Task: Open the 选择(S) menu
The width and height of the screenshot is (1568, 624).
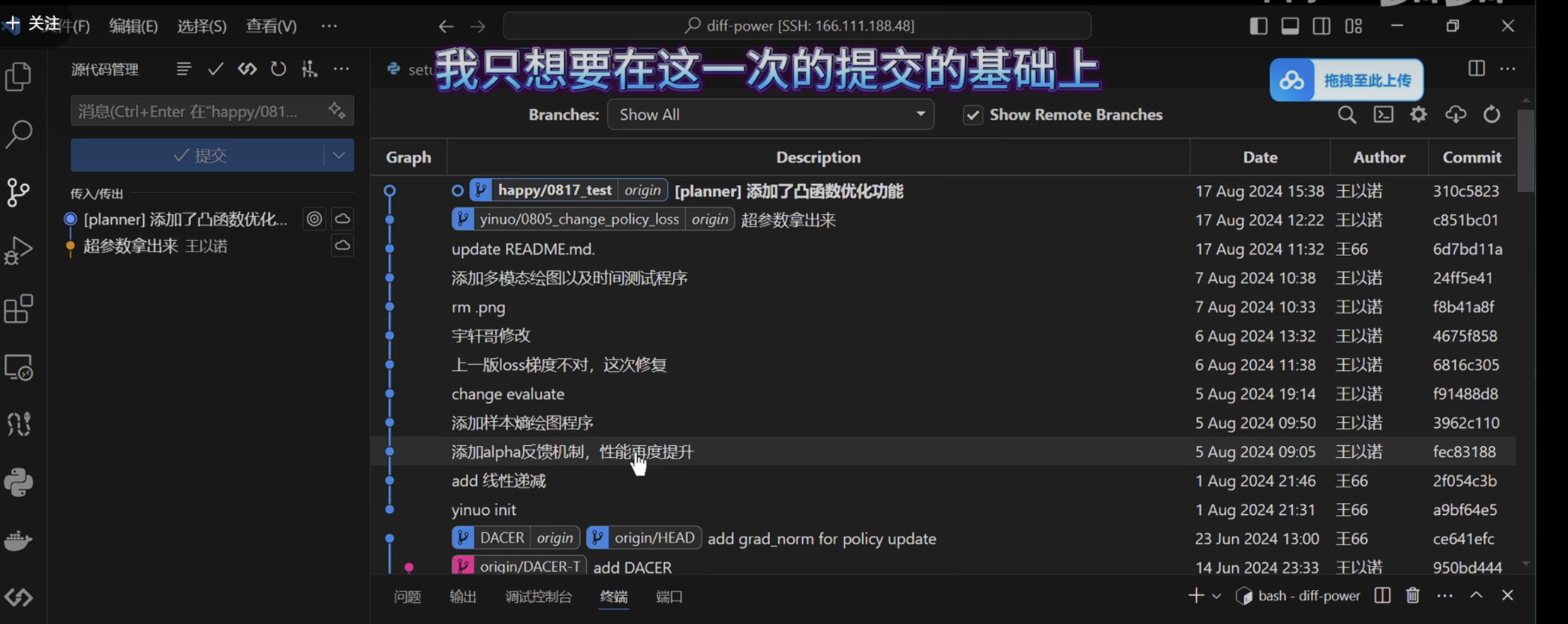Action: coord(201,26)
